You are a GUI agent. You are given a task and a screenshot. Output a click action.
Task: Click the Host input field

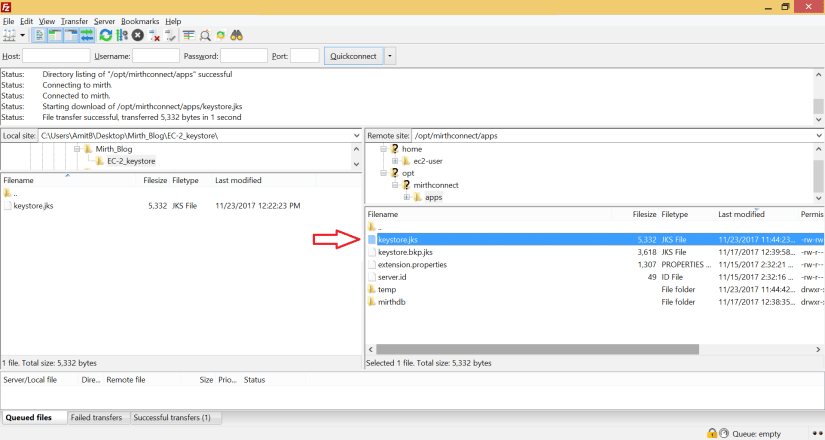tap(56, 56)
